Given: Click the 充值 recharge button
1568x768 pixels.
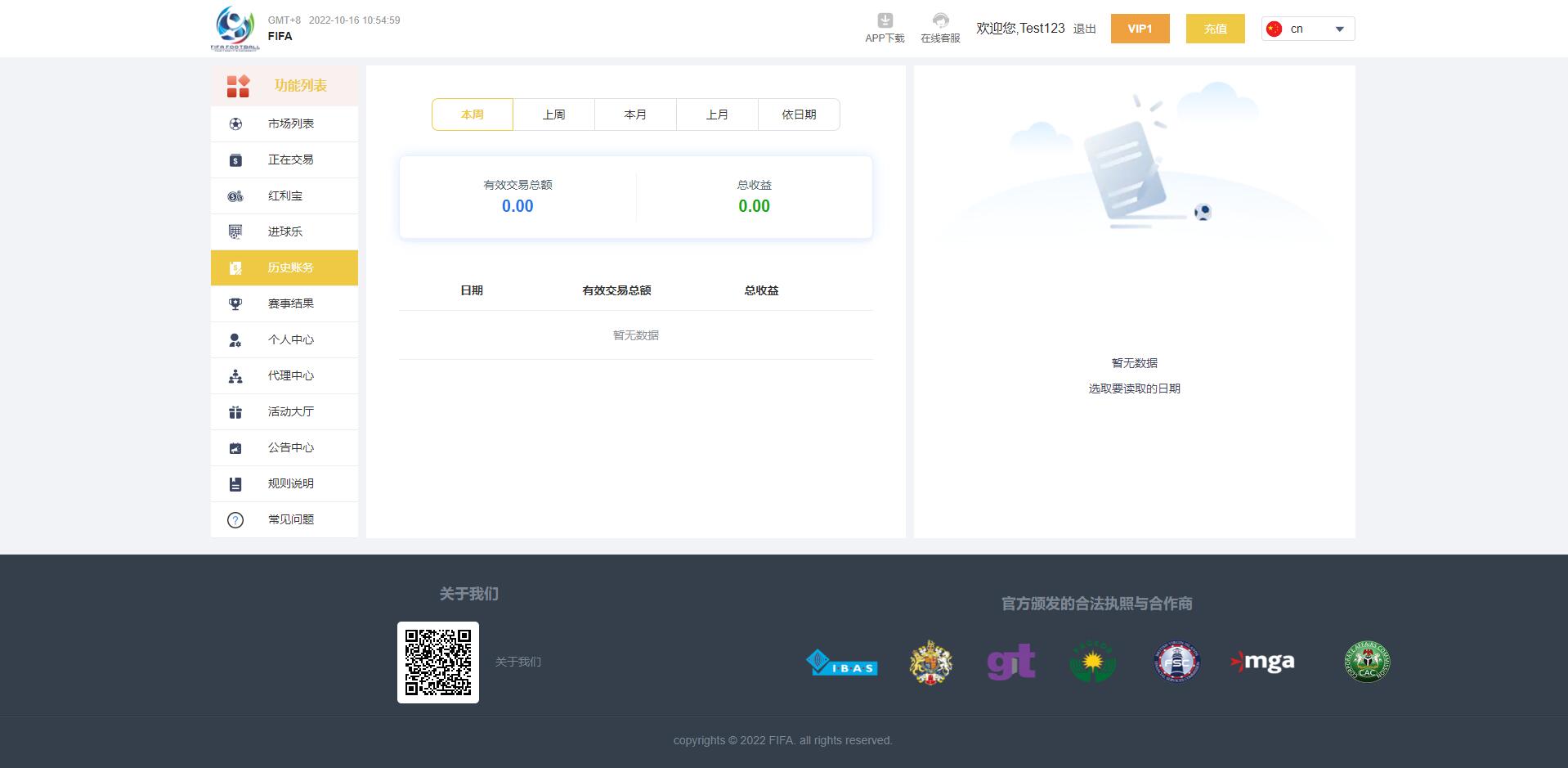Looking at the screenshot, I should 1215,29.
